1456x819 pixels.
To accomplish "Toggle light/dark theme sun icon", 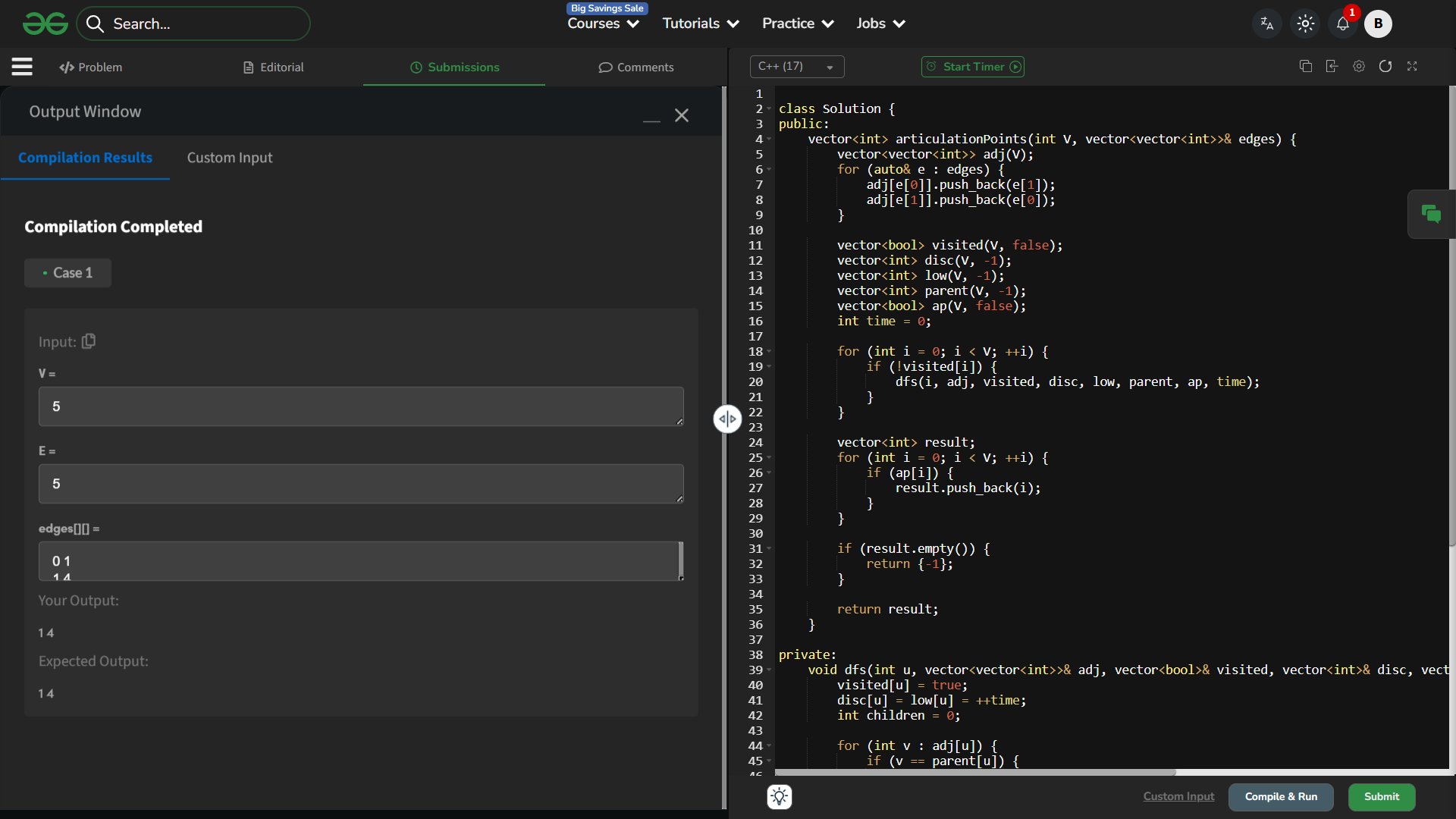I will tap(1305, 24).
